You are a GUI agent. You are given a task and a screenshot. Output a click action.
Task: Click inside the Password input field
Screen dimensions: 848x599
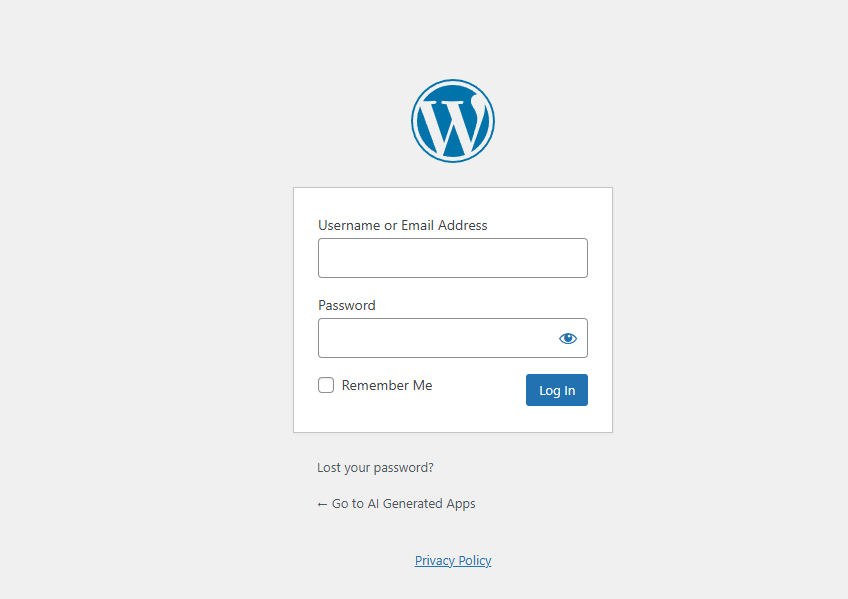pyautogui.click(x=436, y=338)
